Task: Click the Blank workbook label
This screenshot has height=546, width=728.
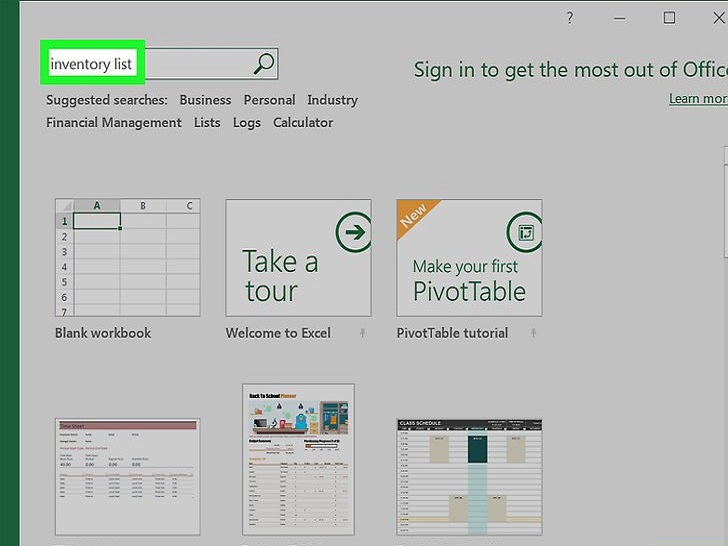Action: [103, 333]
